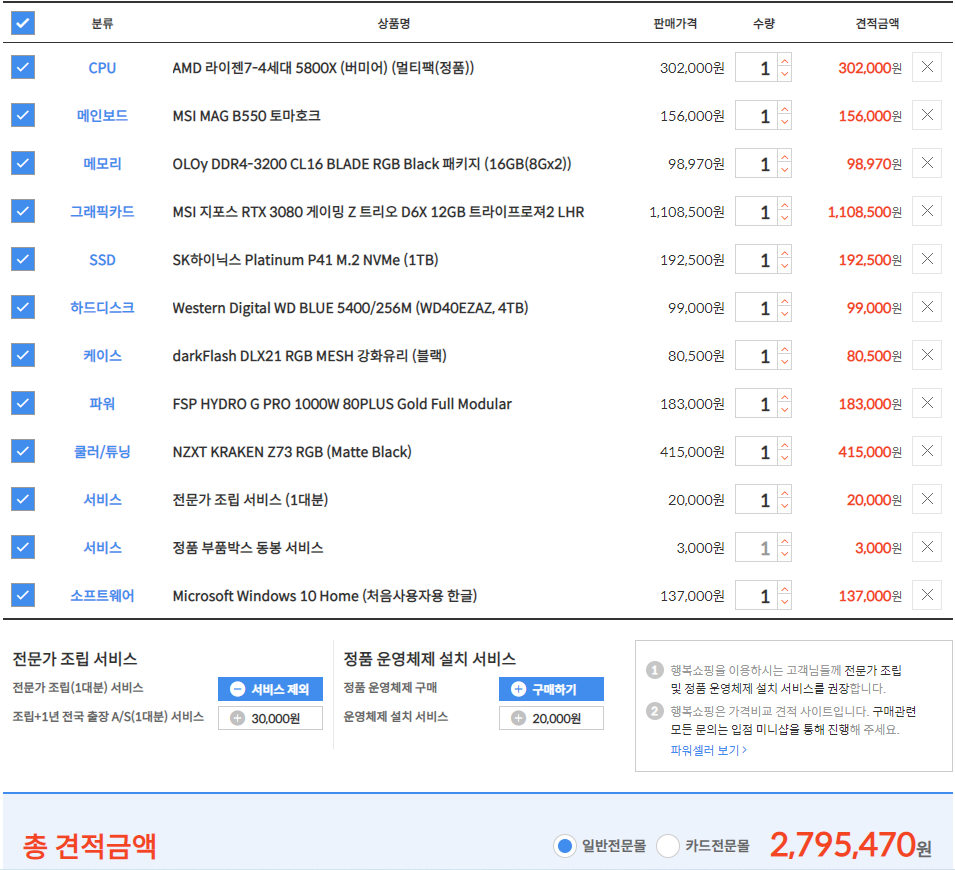This screenshot has width=955, height=870.
Task: Open the 파워 category link
Action: [102, 404]
